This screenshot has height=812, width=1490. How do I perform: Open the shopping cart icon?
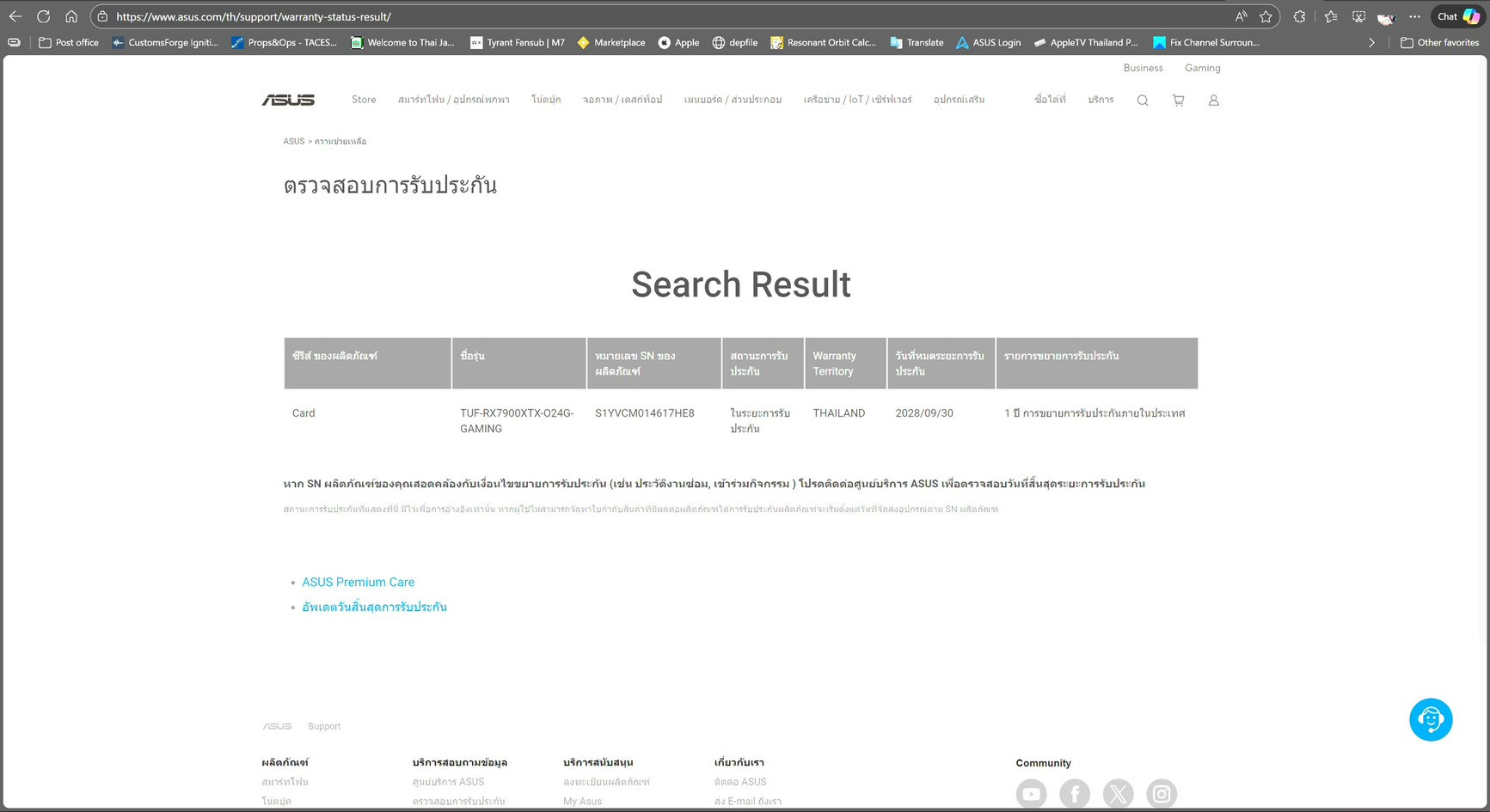point(1178,101)
